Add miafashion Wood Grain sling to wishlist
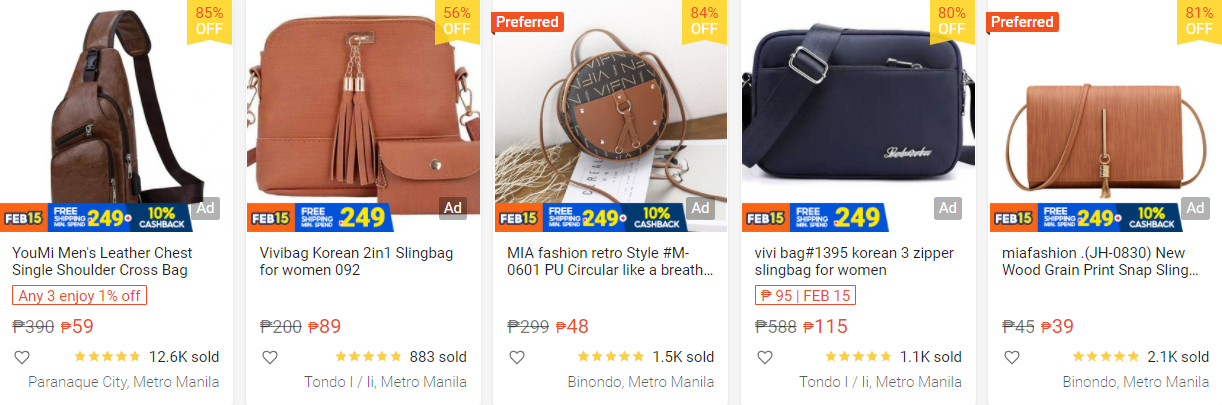 coord(1012,357)
